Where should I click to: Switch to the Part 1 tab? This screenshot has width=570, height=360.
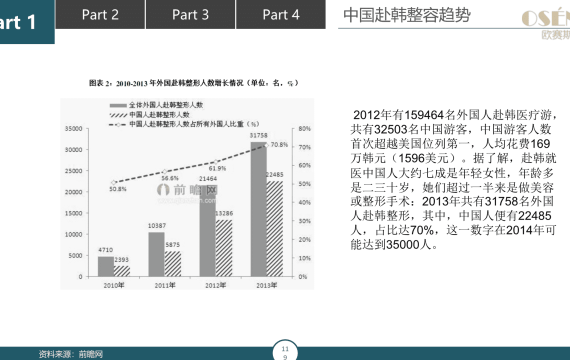[x=27, y=22]
